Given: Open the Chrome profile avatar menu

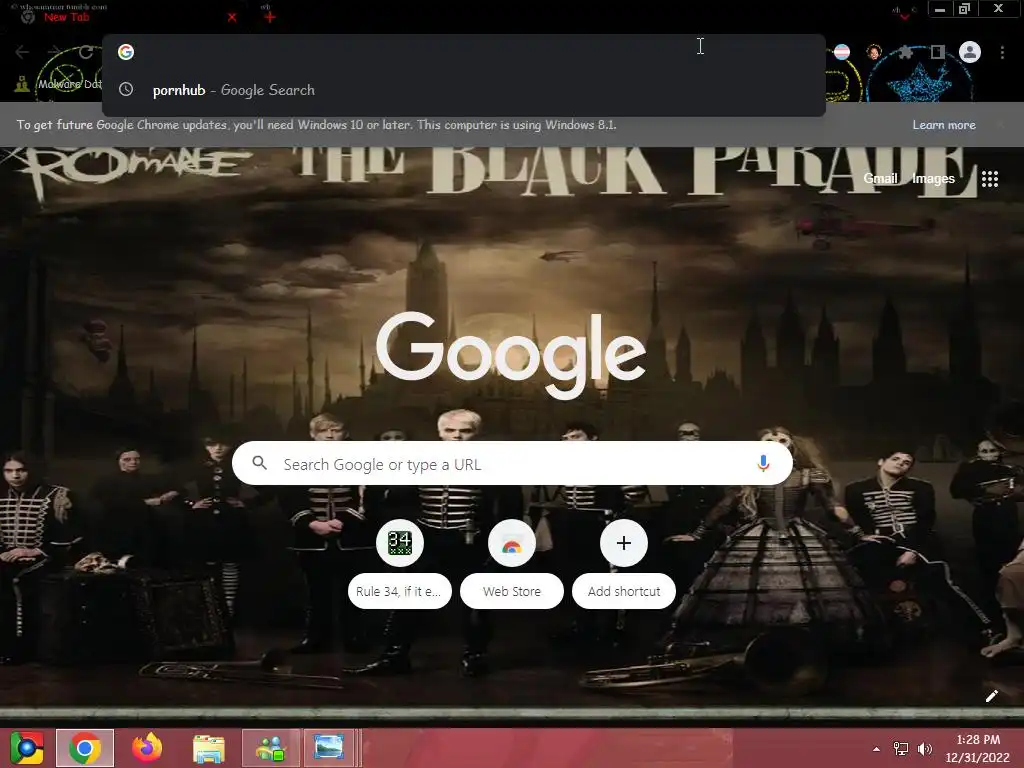Looking at the screenshot, I should click(x=970, y=52).
